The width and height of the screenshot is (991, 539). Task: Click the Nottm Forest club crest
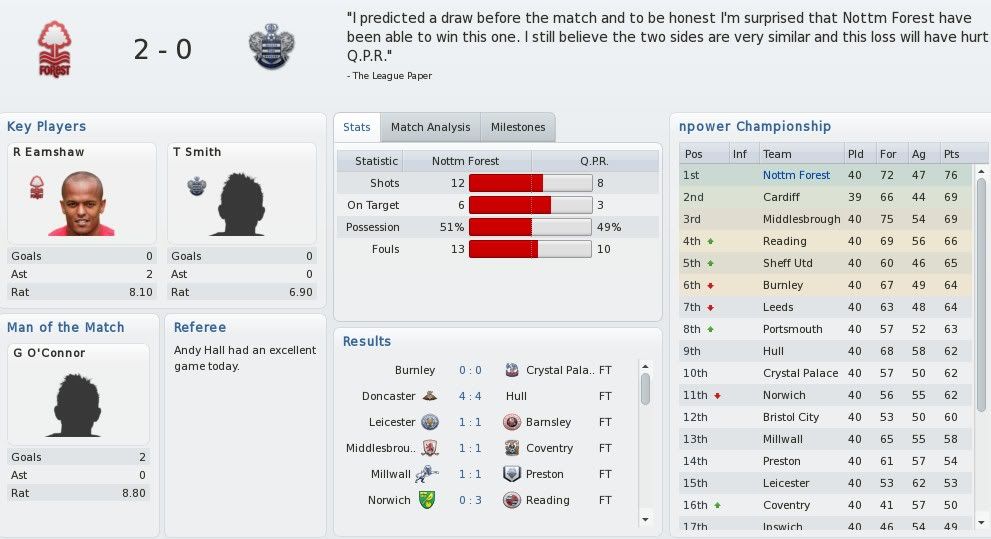click(x=54, y=49)
